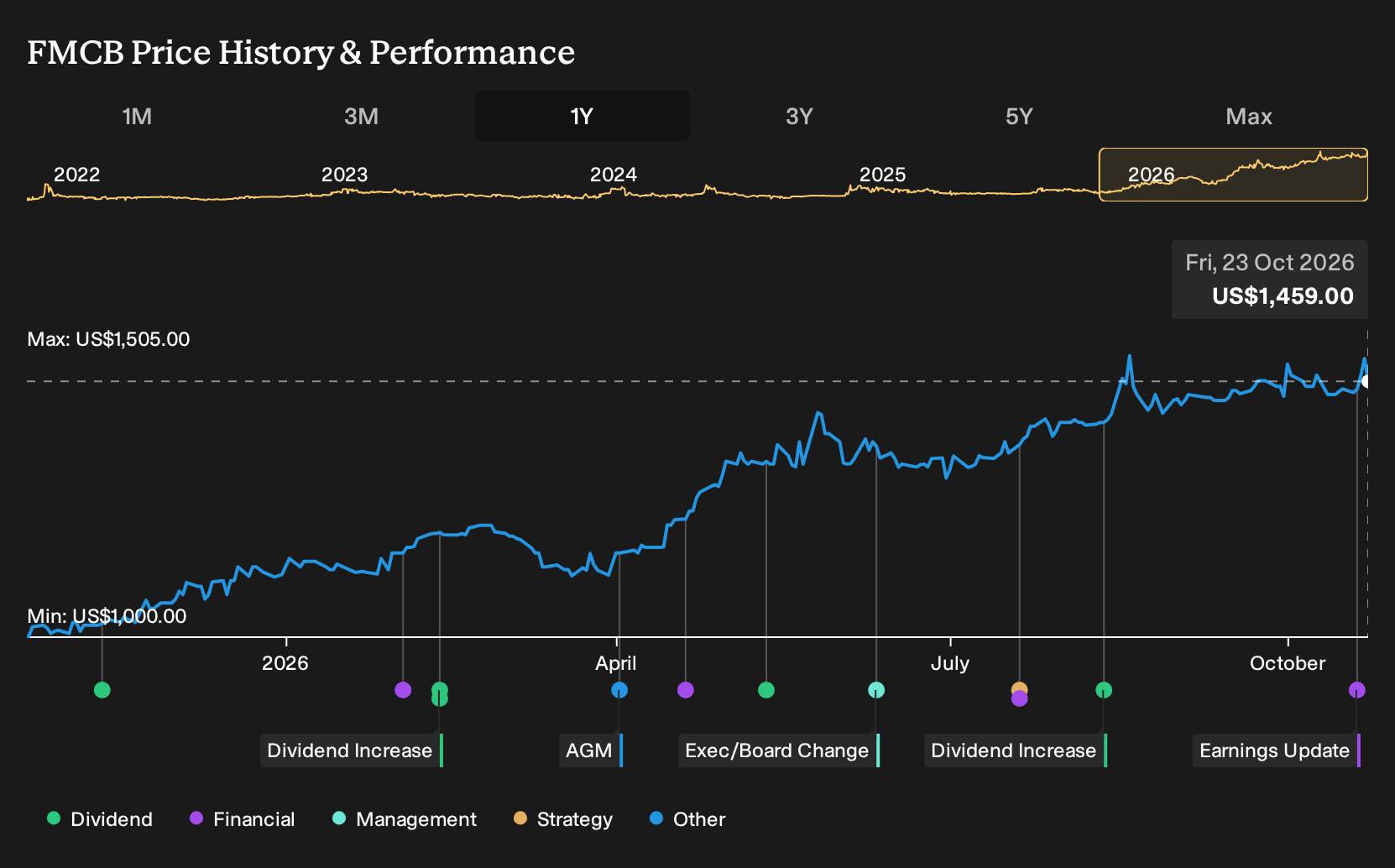Choose the 5Y time range
The image size is (1395, 868).
point(1019,117)
